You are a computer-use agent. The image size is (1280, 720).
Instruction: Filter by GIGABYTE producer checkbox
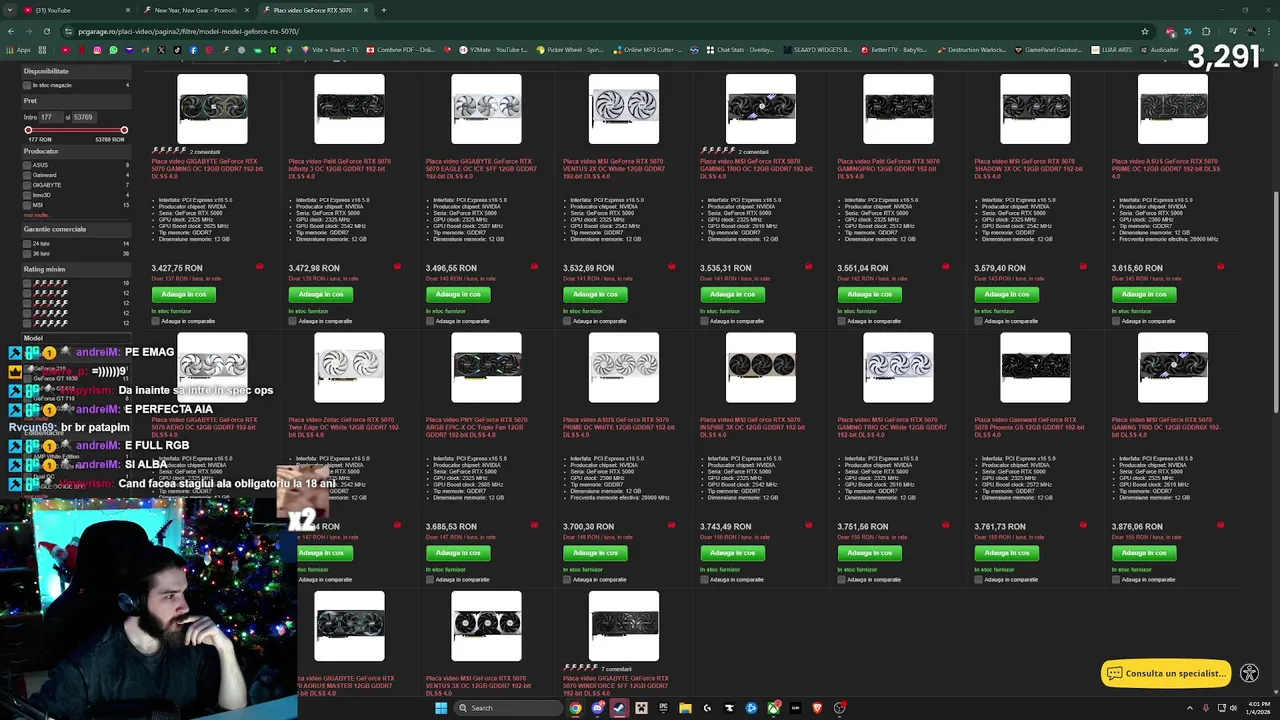[x=27, y=185]
